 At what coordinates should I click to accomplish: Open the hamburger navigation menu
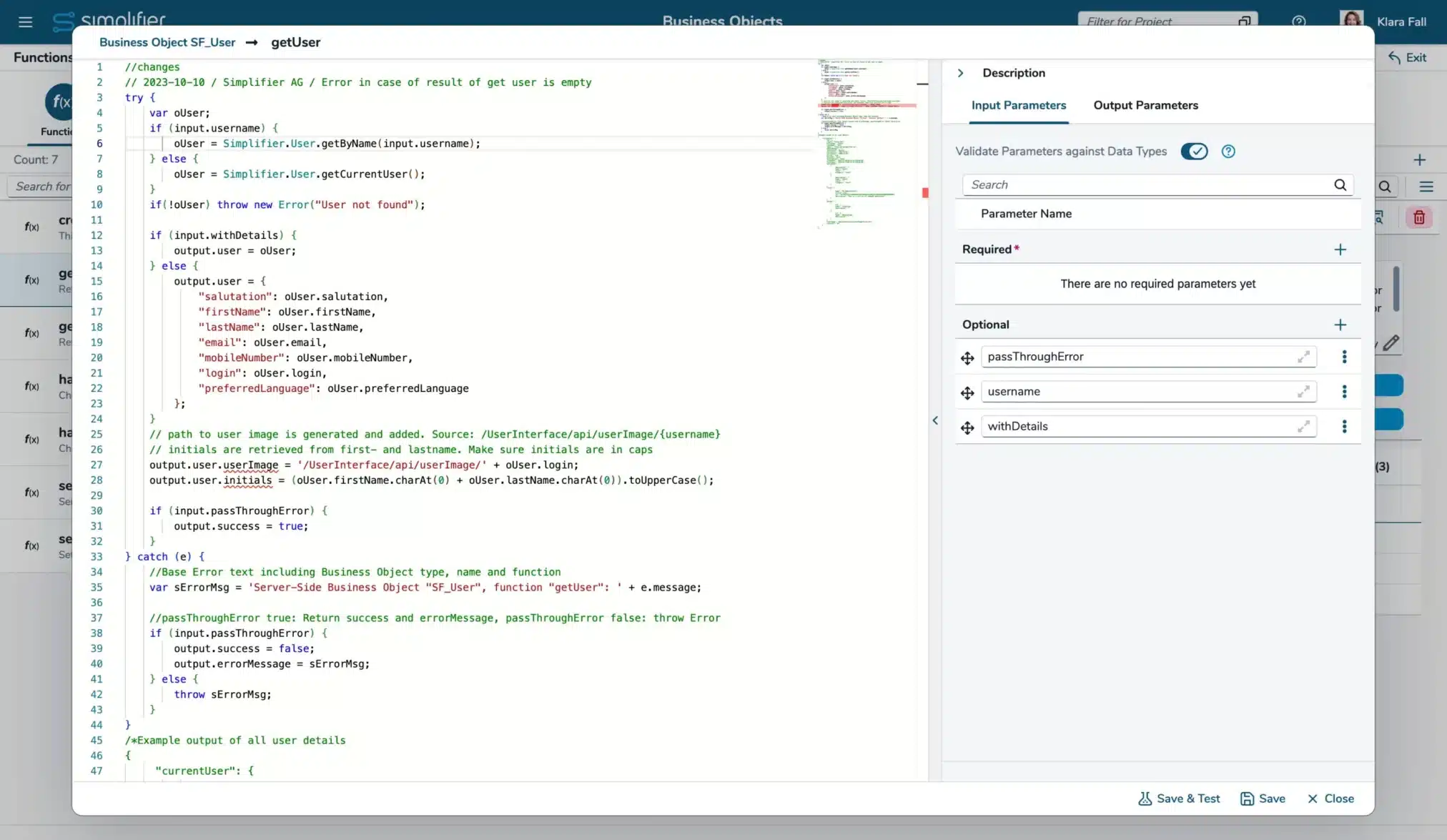[26, 21]
